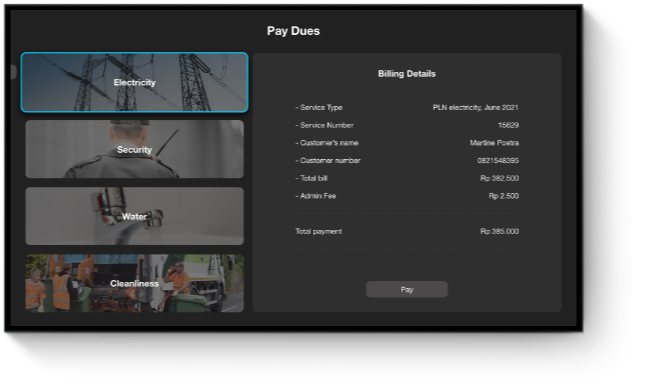Select customer name Martine Poetra
Viewport: 657px width, 386px height.
(x=494, y=142)
